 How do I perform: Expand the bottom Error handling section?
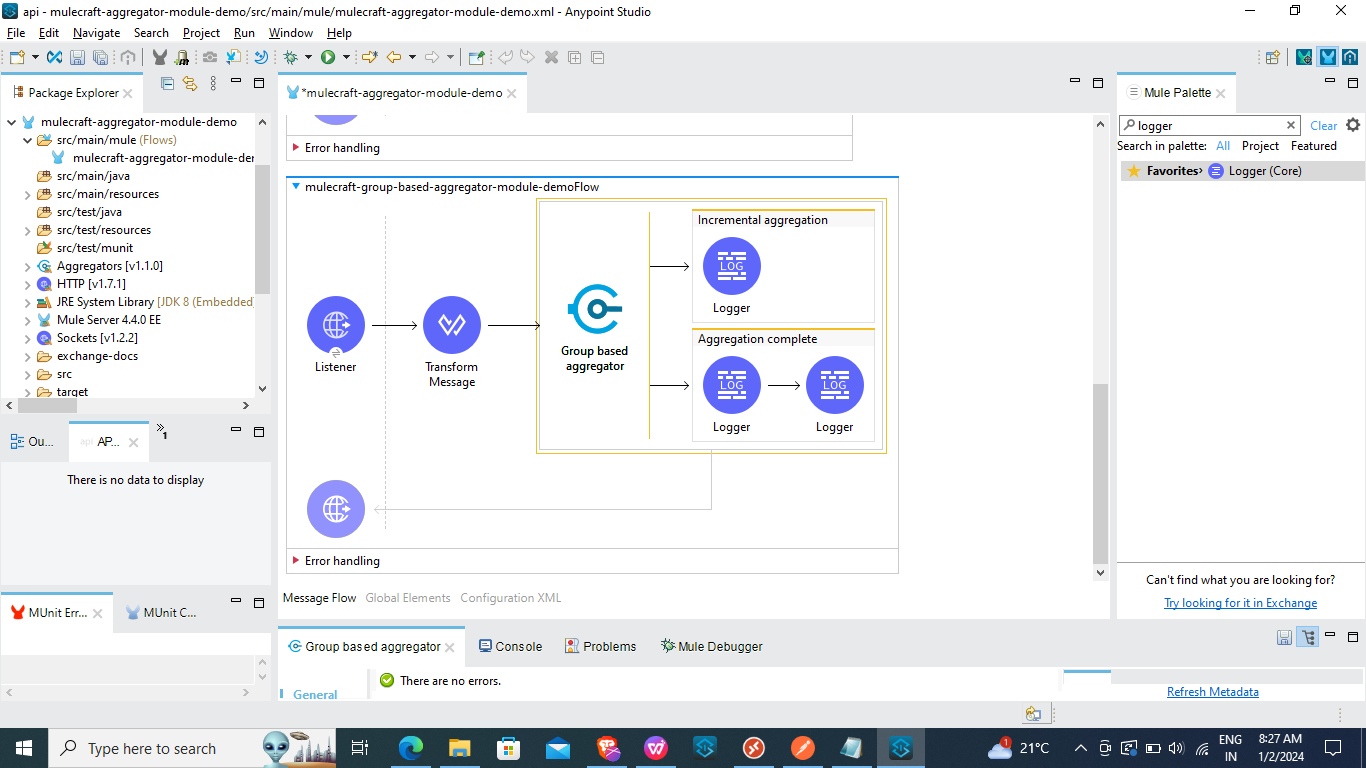tap(295, 561)
